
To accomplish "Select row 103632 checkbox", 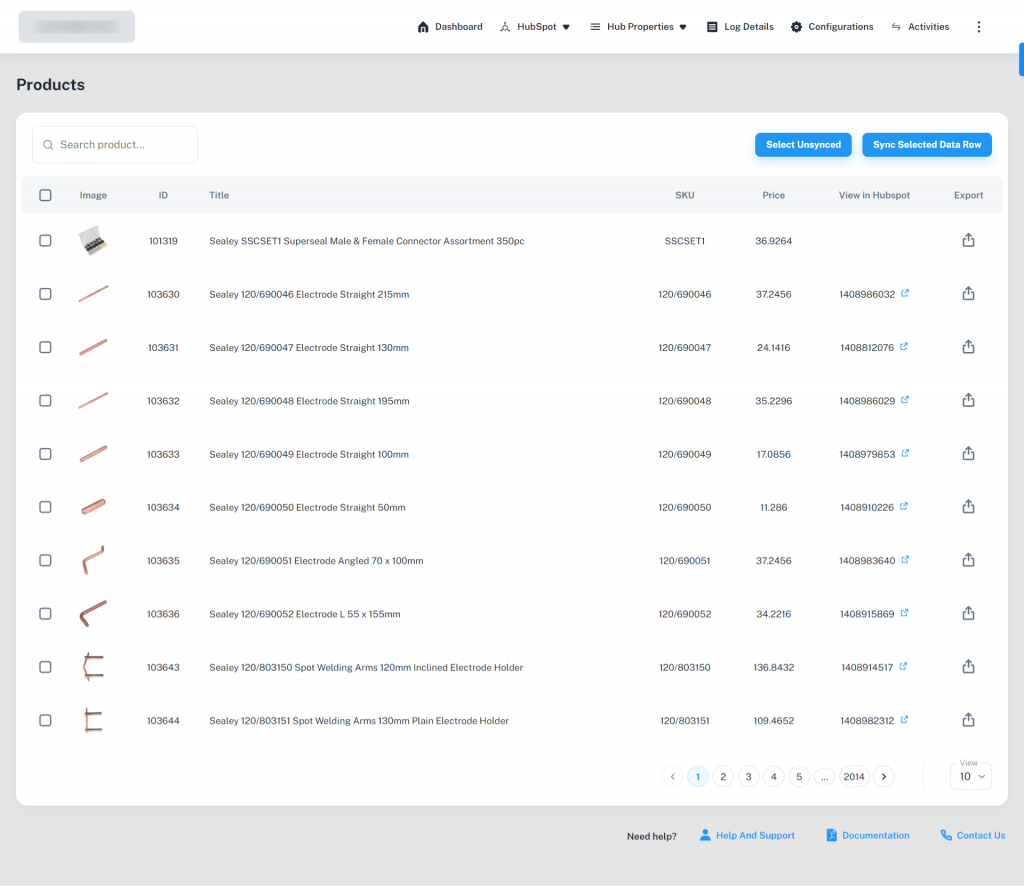I will [45, 400].
